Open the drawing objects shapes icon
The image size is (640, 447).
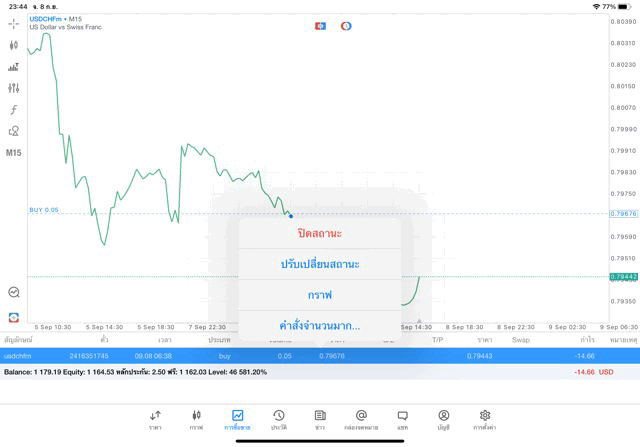(13, 131)
